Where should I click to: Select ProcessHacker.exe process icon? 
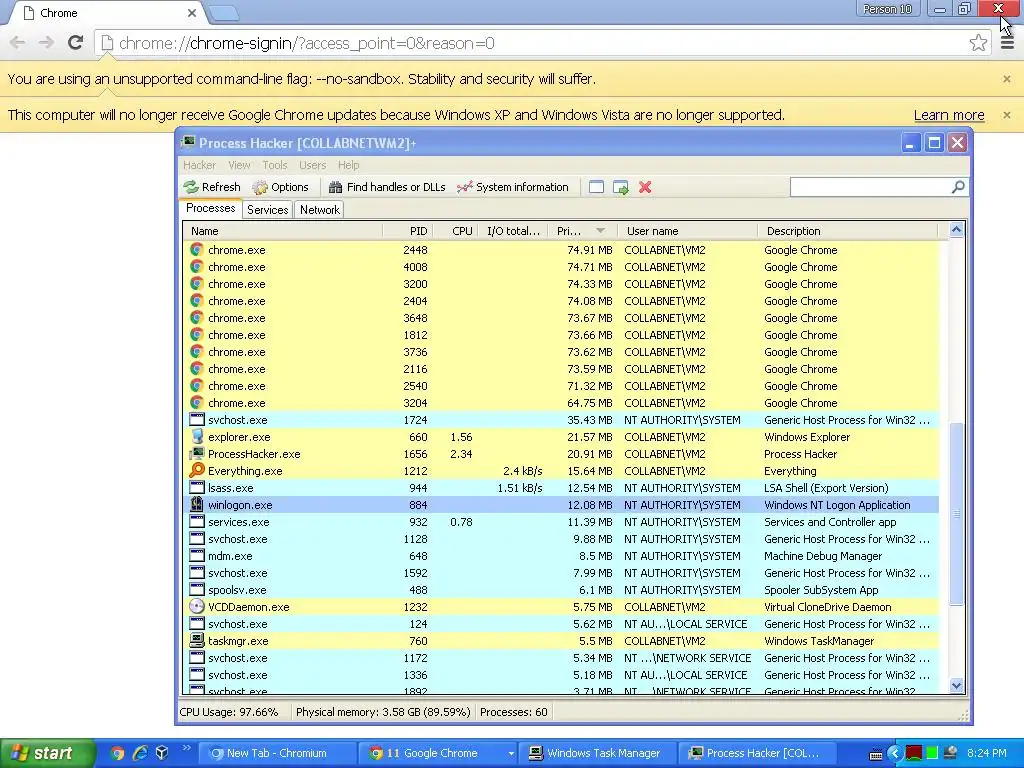tap(197, 454)
